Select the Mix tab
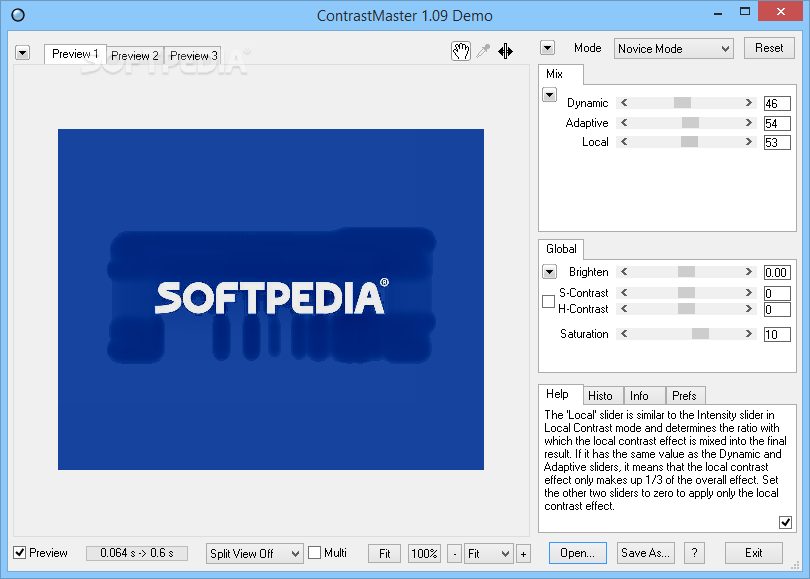The height and width of the screenshot is (579, 810). (x=561, y=74)
